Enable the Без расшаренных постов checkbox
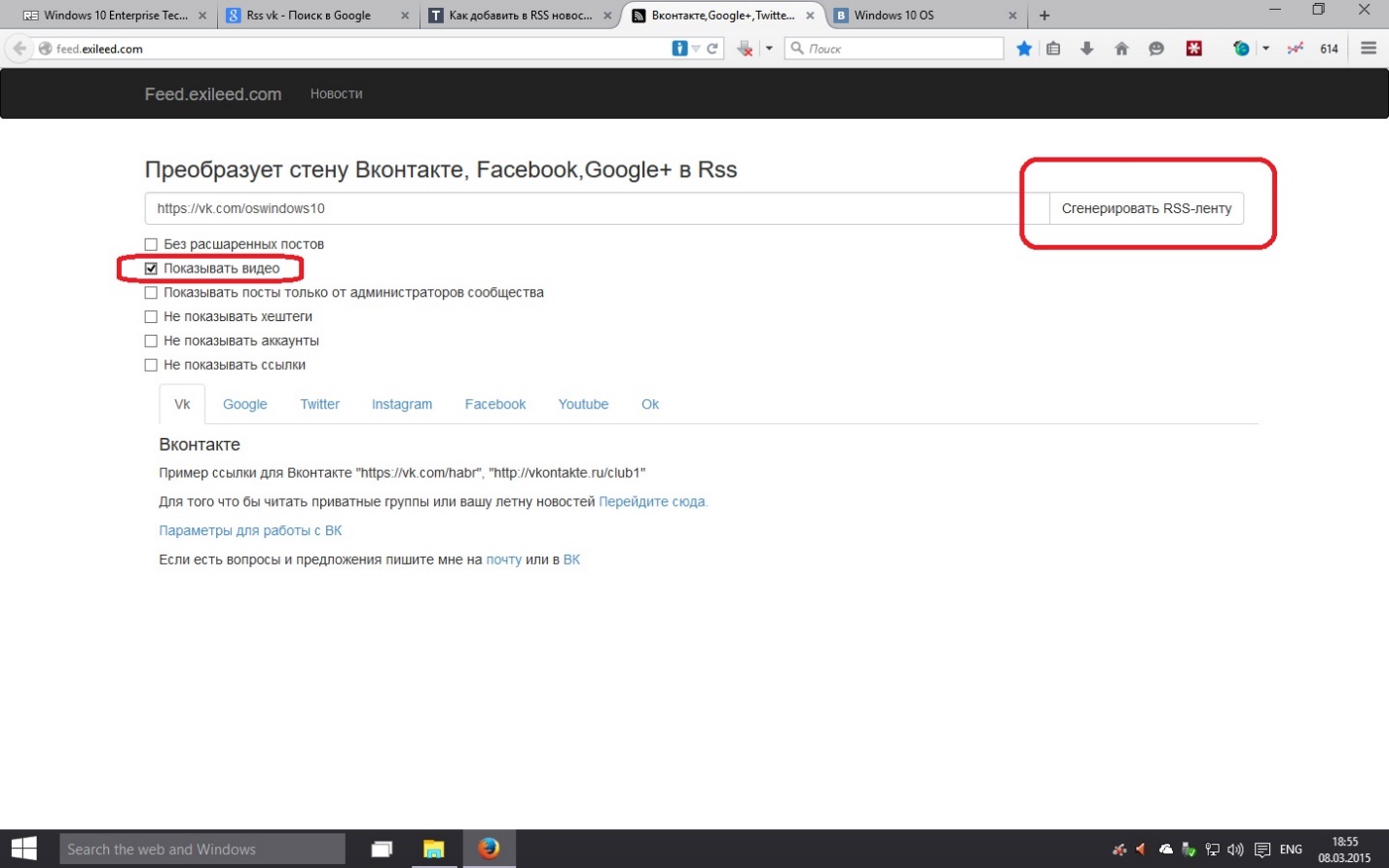The width and height of the screenshot is (1389, 868). tap(151, 244)
